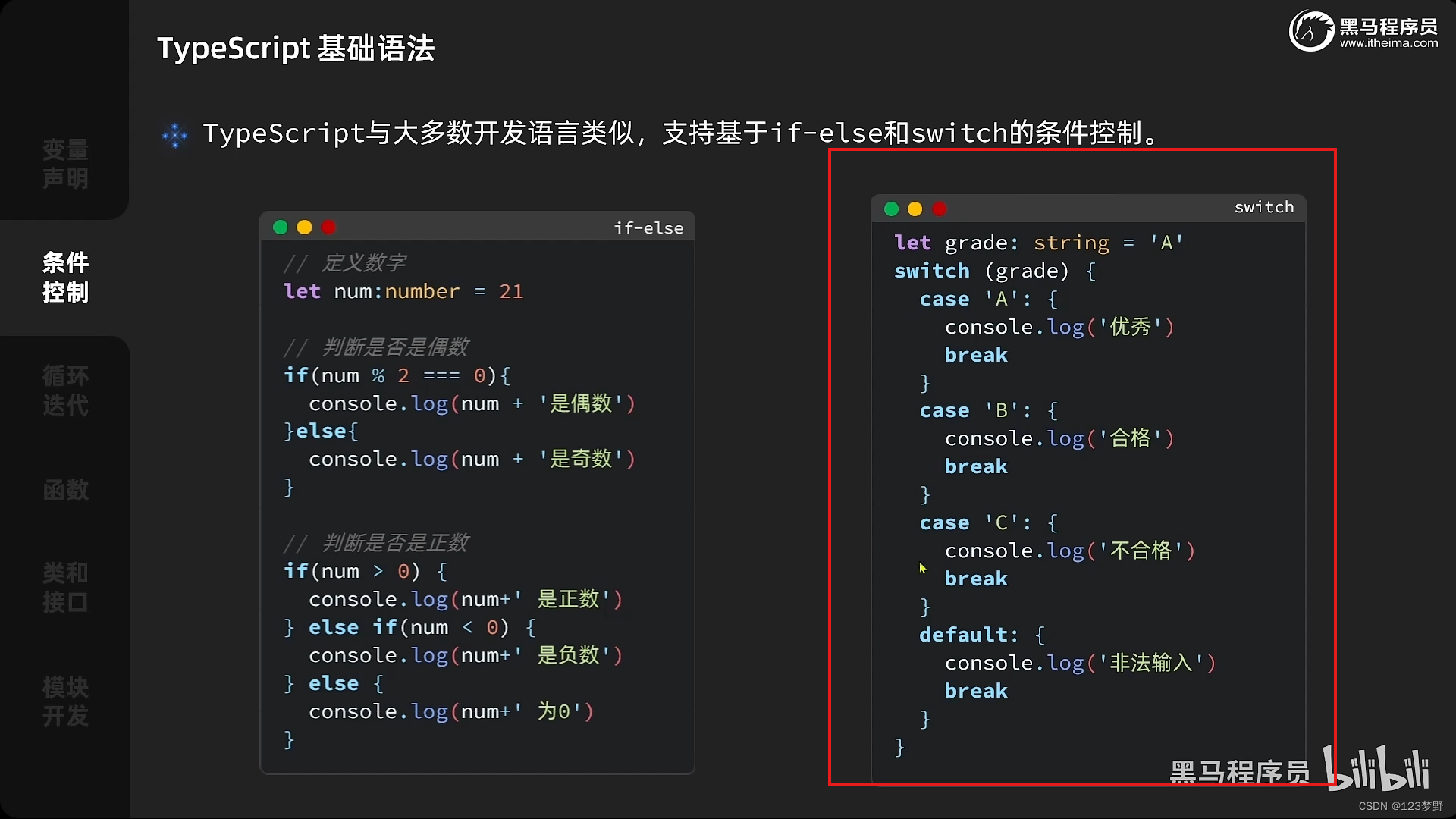Select the 条件控制 sidebar section
This screenshot has height=819, width=1456.
pyautogui.click(x=64, y=278)
